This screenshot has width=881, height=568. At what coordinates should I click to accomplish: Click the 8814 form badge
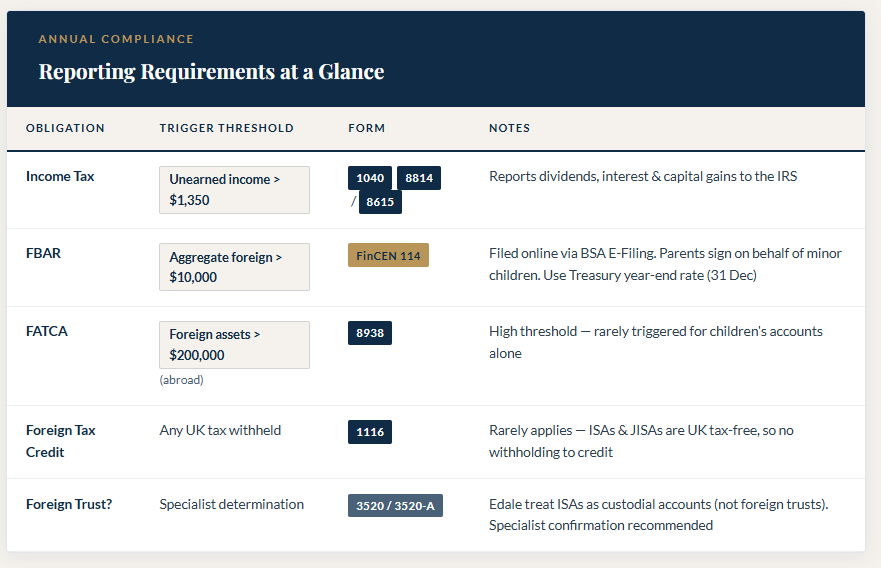(x=419, y=178)
